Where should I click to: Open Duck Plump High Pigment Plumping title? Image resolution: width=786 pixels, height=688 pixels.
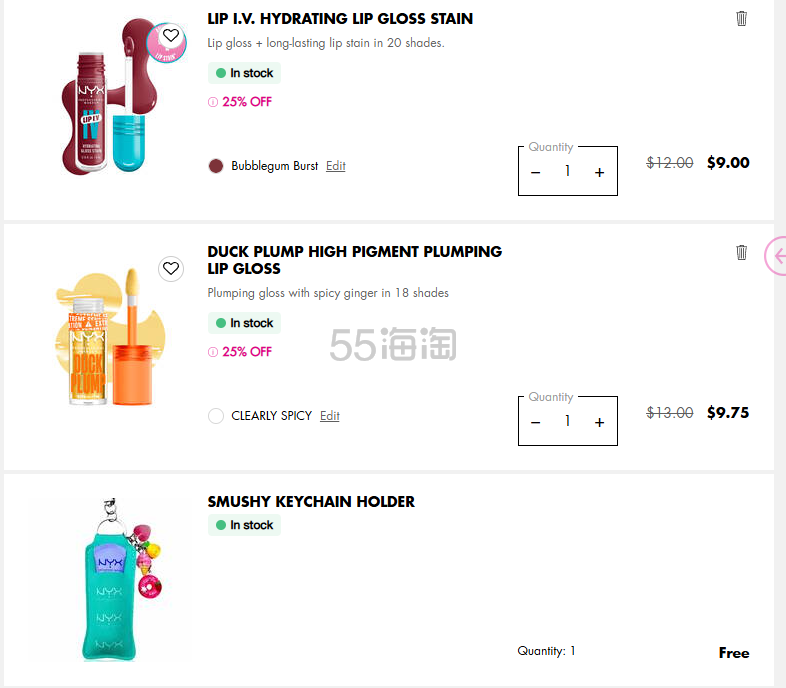pos(354,260)
